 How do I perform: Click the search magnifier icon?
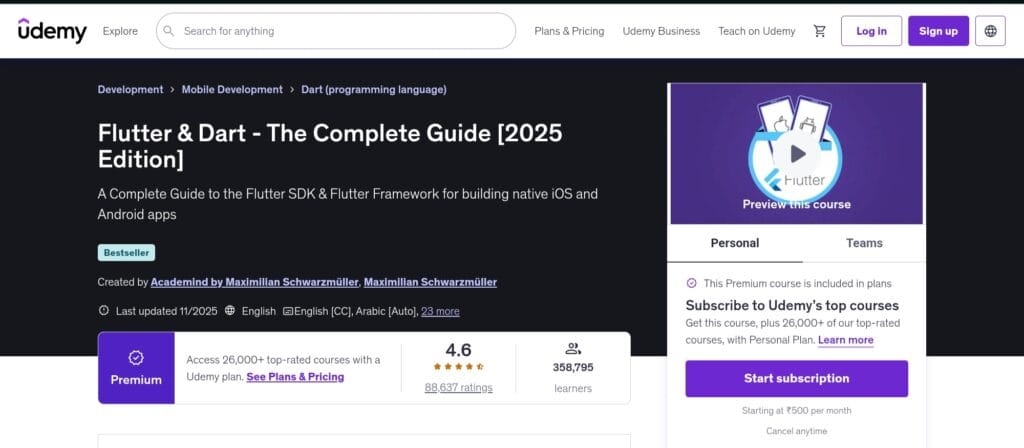[x=170, y=31]
